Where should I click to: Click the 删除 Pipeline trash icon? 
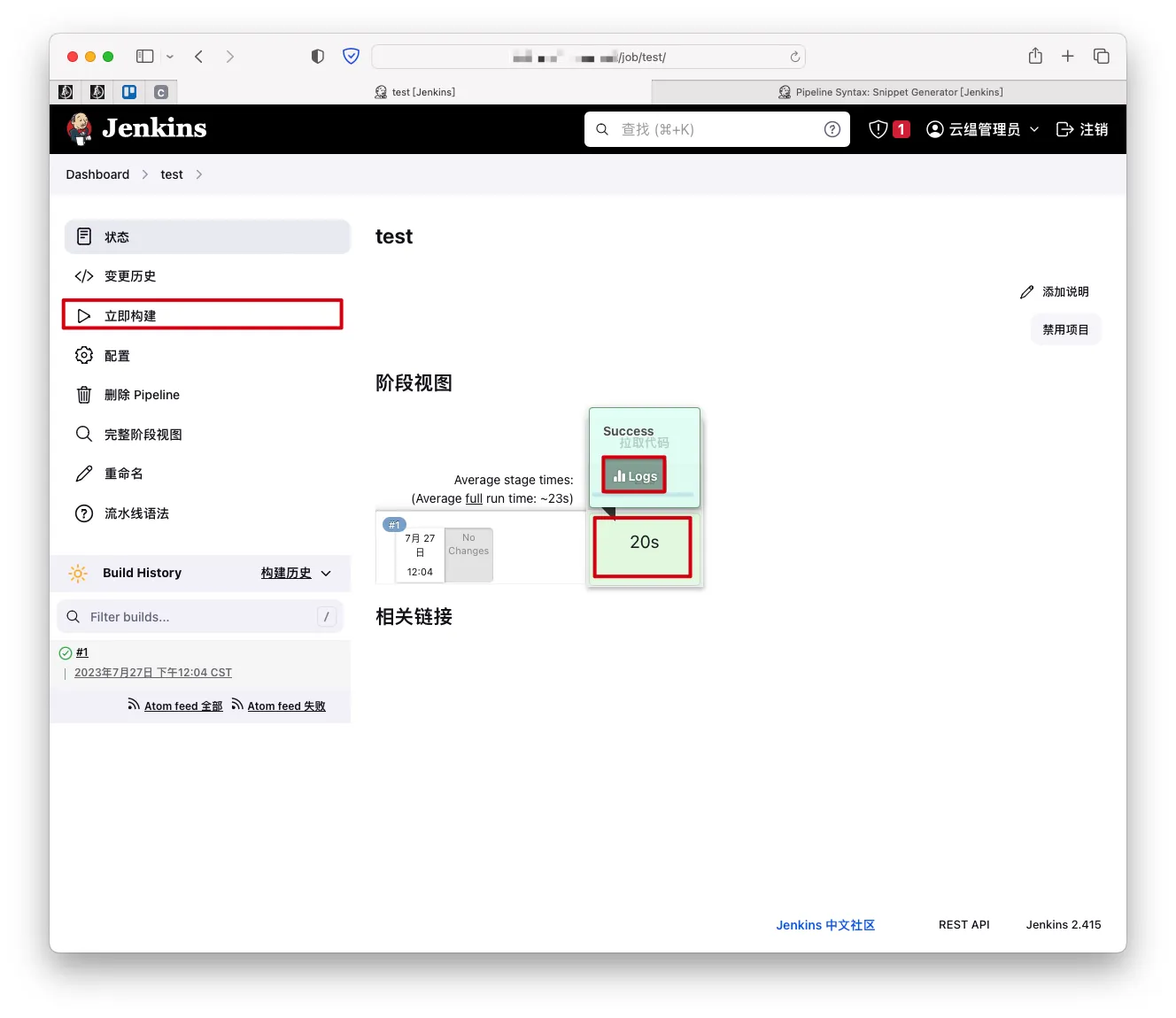pos(84,395)
